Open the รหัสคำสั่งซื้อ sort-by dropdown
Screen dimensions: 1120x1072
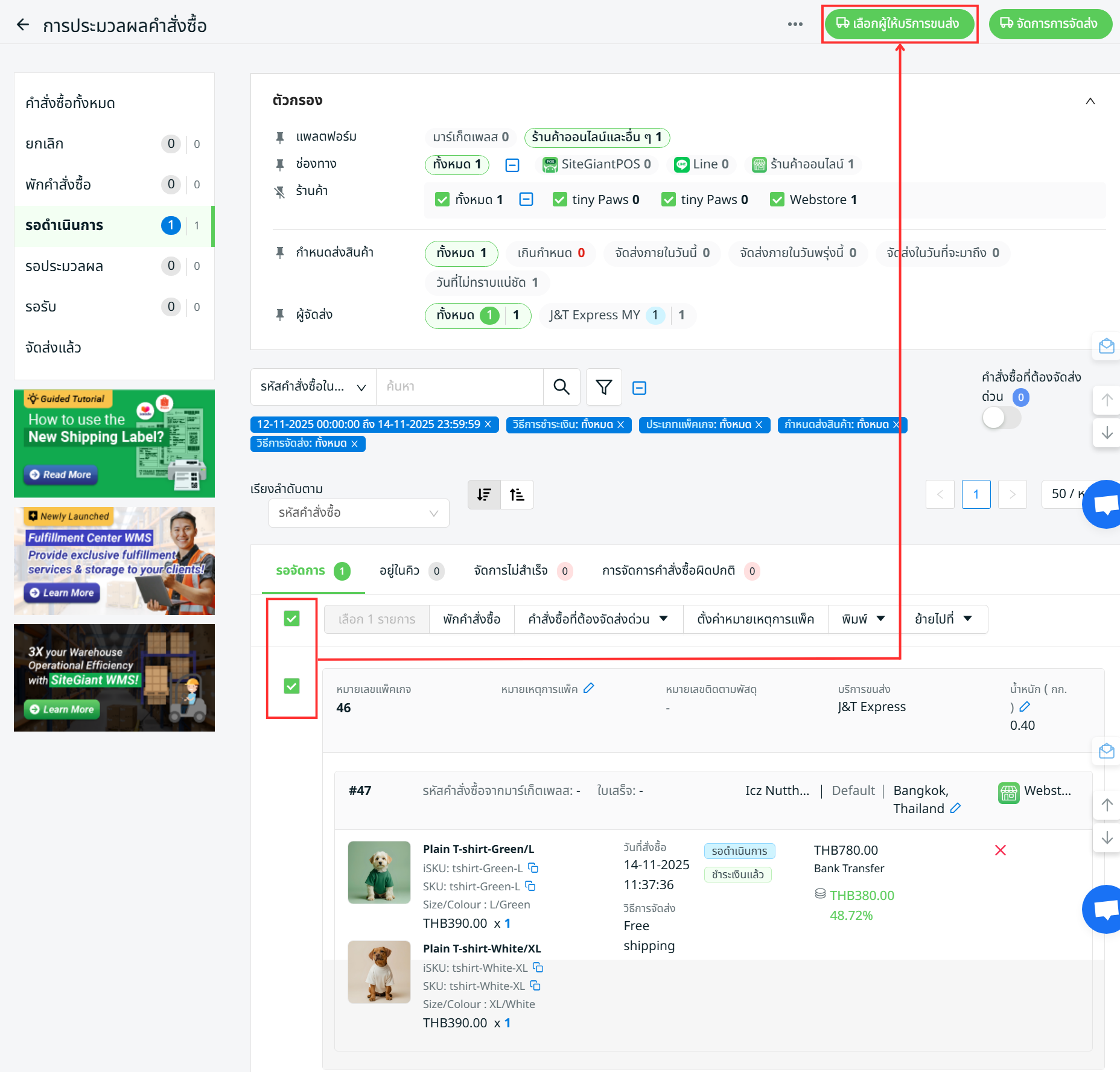click(358, 513)
